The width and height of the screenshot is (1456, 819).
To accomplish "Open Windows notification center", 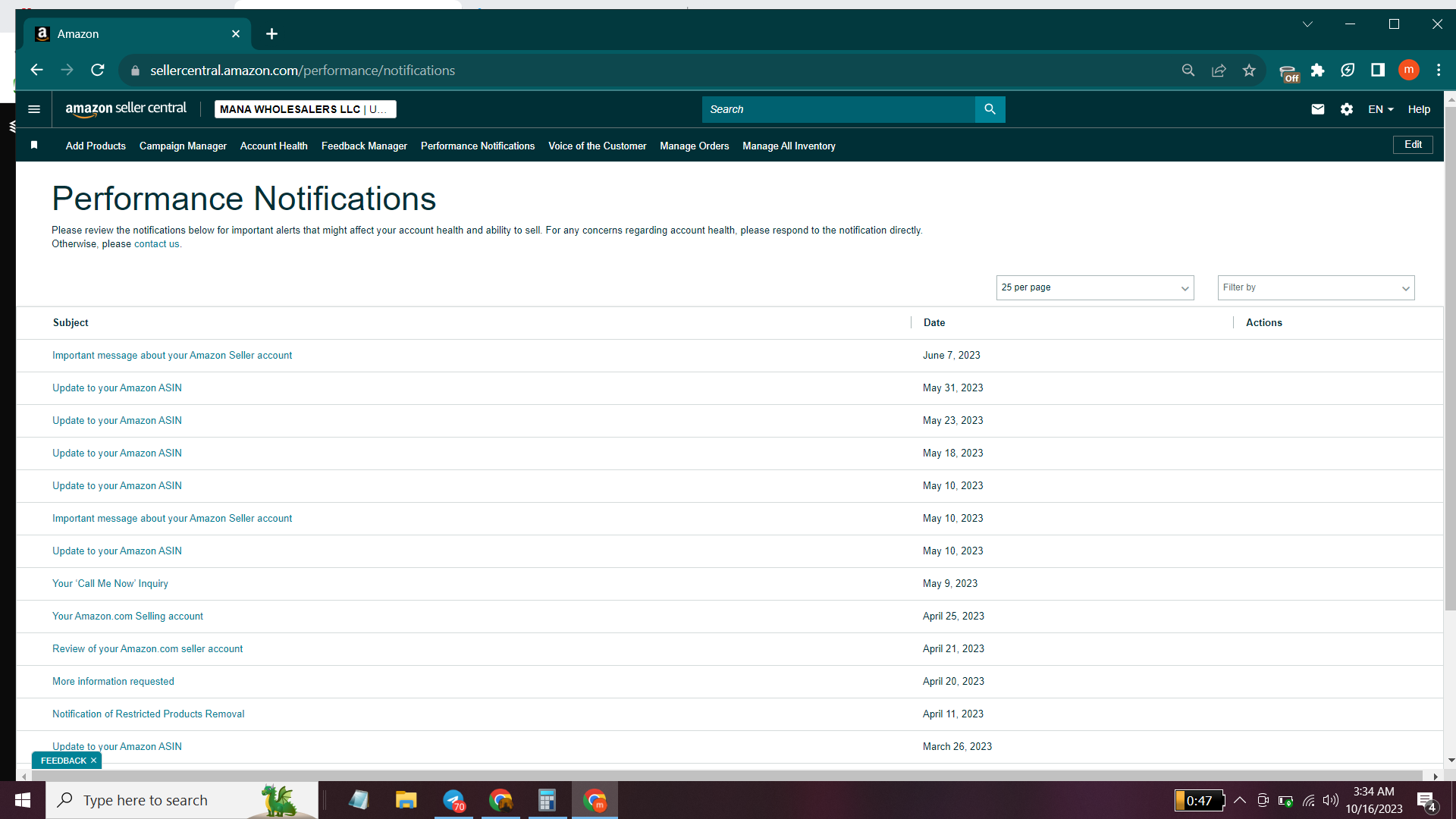I will point(1426,801).
